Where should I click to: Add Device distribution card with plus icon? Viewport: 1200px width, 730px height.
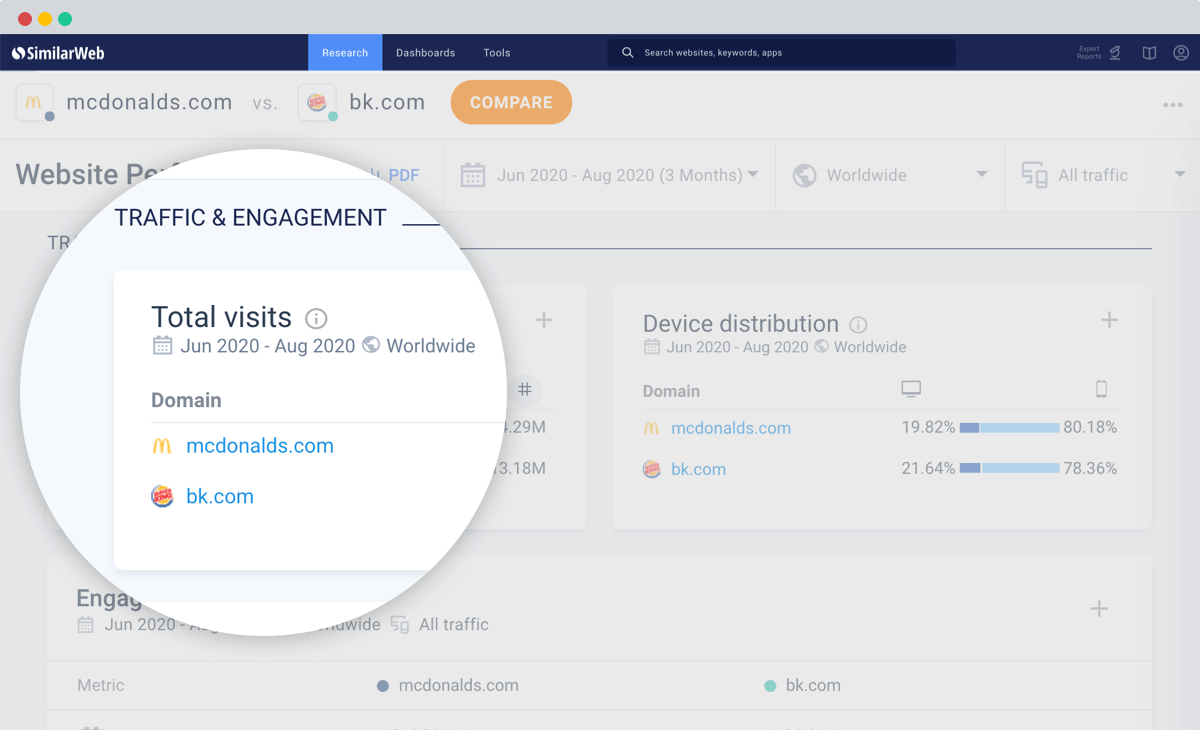point(1109,320)
